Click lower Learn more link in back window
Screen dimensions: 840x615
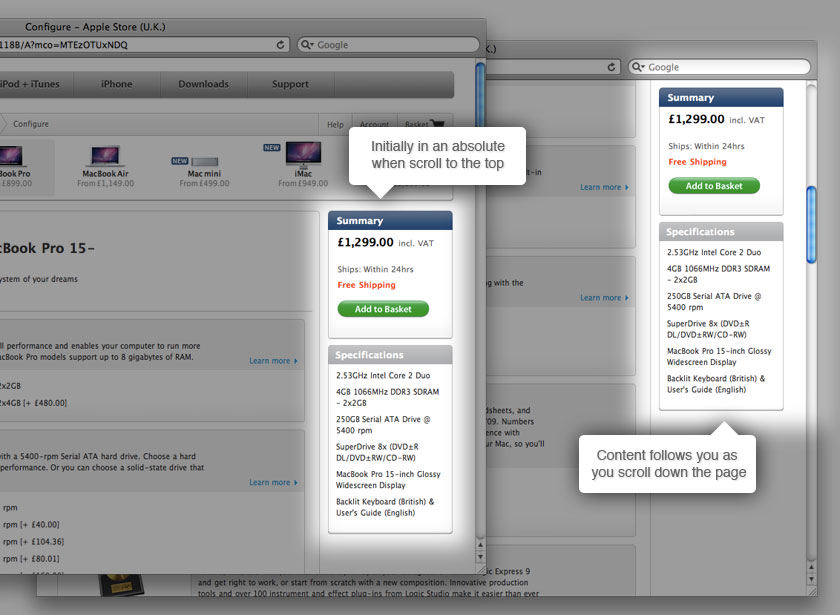coord(604,298)
